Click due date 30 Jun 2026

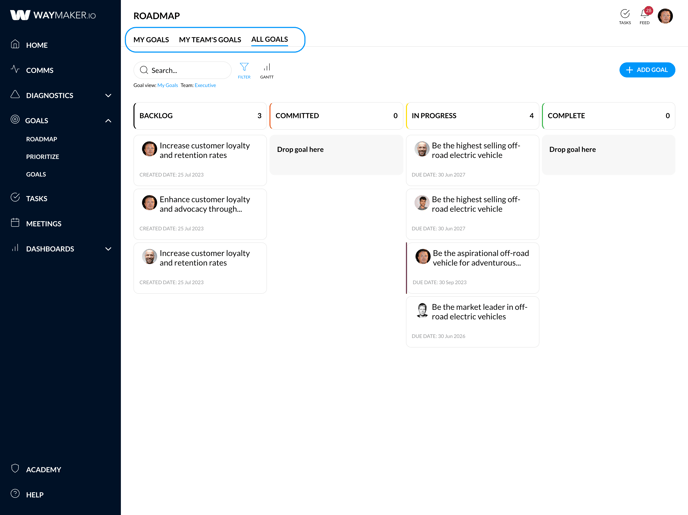coord(438,336)
